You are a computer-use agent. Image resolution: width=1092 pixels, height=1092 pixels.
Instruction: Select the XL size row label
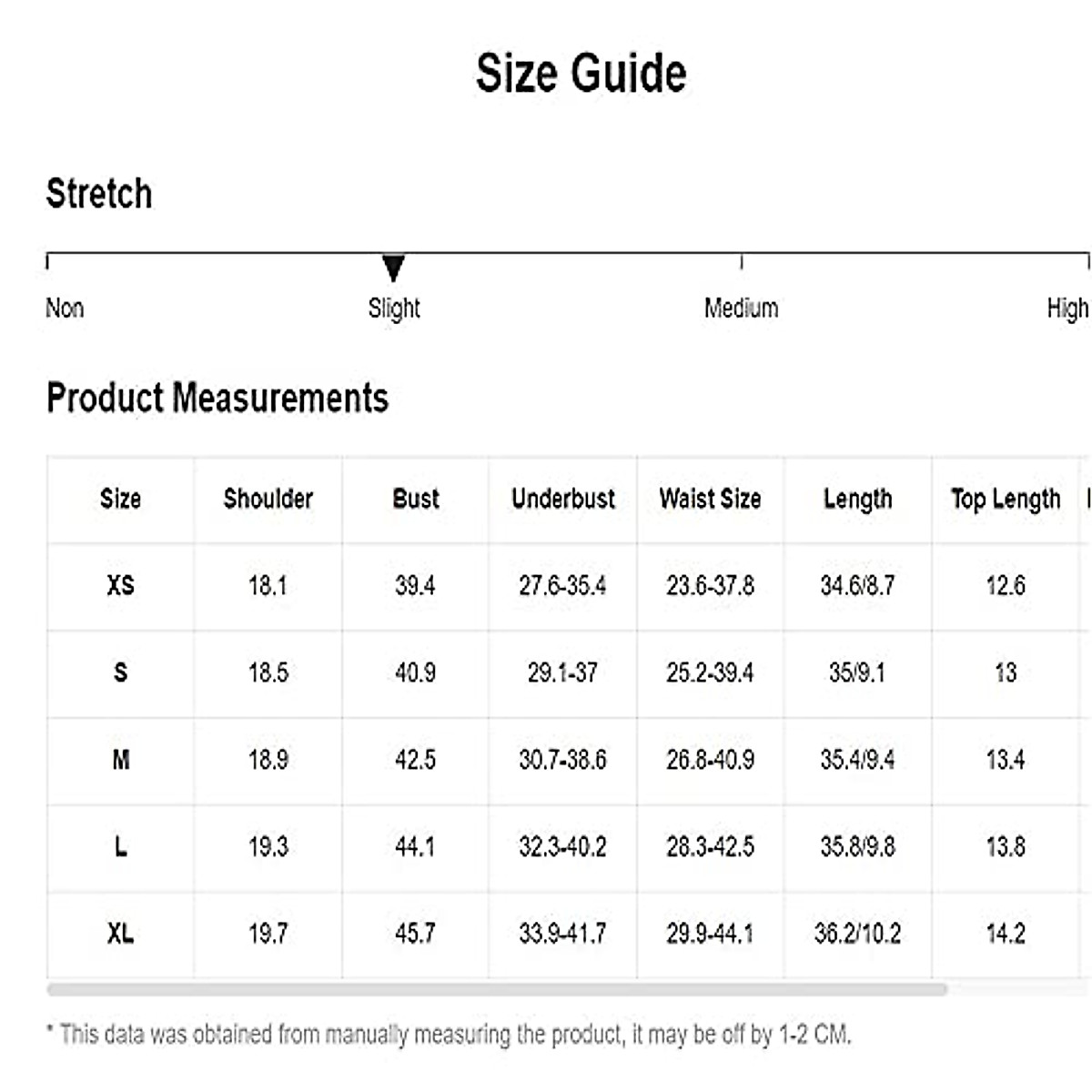coord(120,934)
